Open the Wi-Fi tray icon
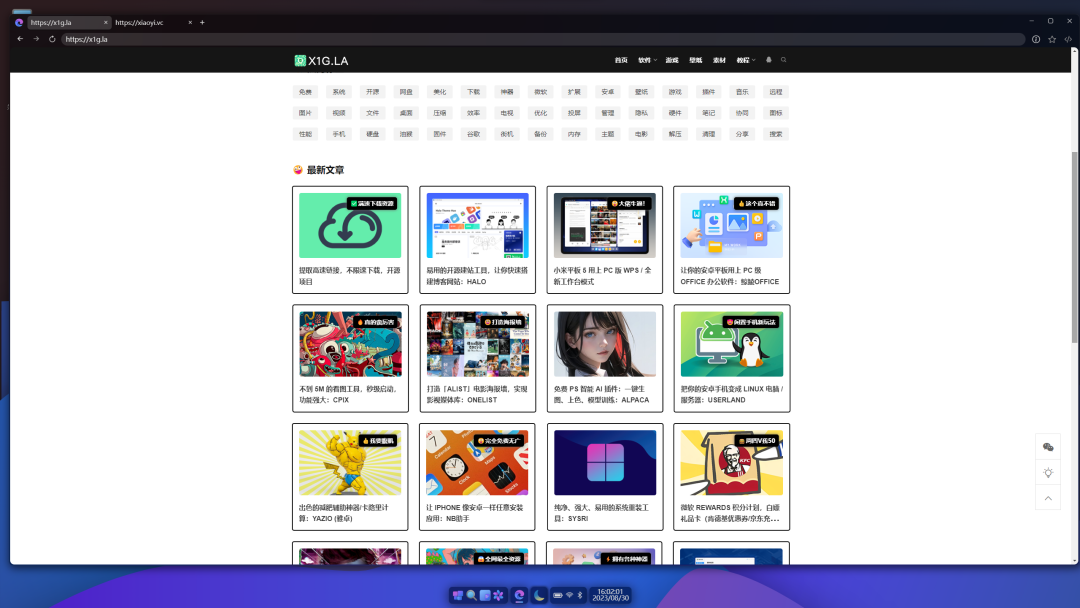This screenshot has width=1080, height=608. tap(570, 596)
